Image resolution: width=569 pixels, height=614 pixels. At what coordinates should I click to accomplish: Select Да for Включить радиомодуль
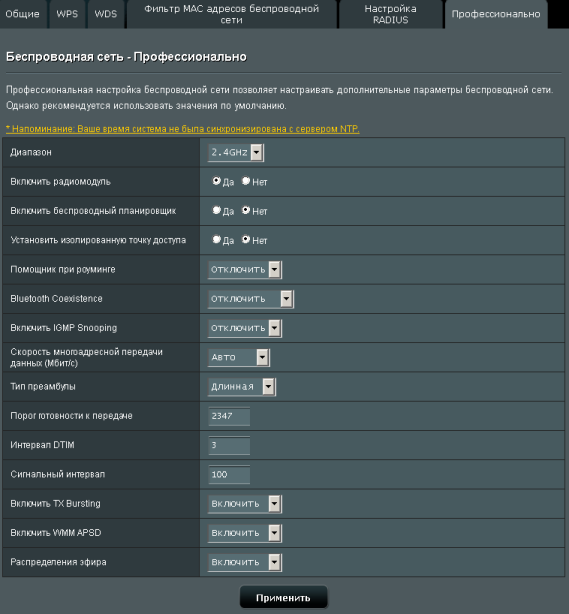(216, 181)
